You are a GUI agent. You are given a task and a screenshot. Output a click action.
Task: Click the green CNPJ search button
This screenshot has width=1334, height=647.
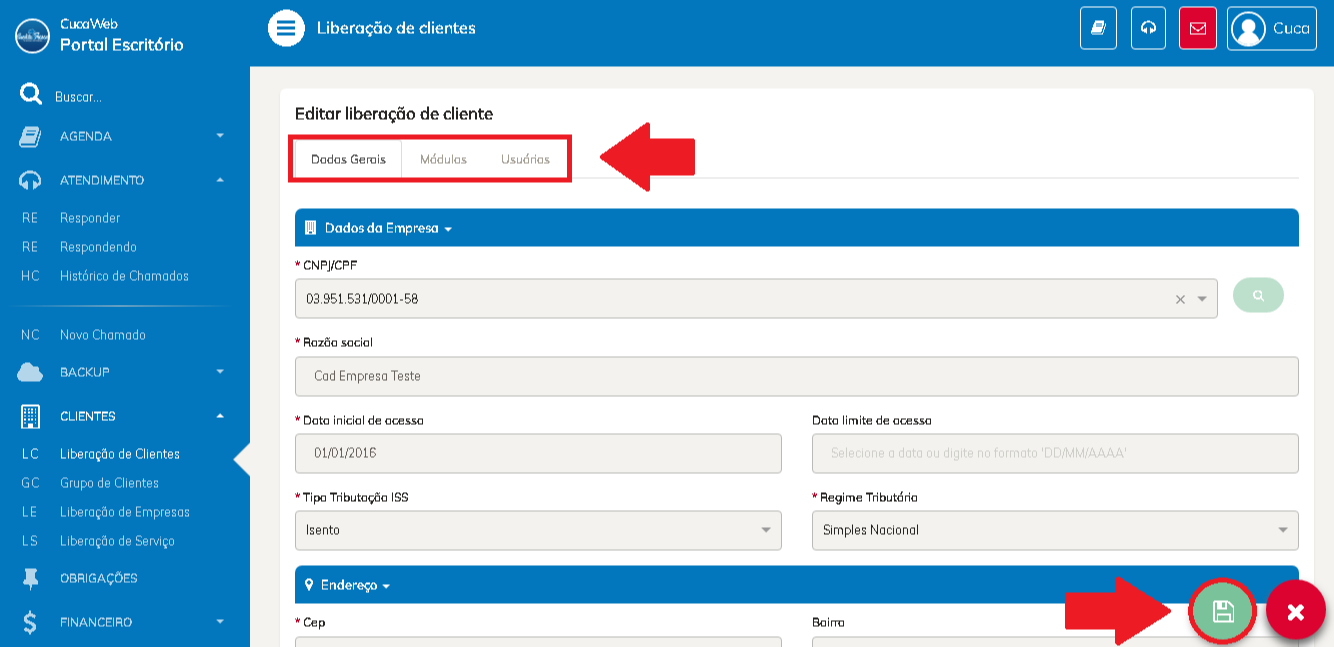point(1258,295)
